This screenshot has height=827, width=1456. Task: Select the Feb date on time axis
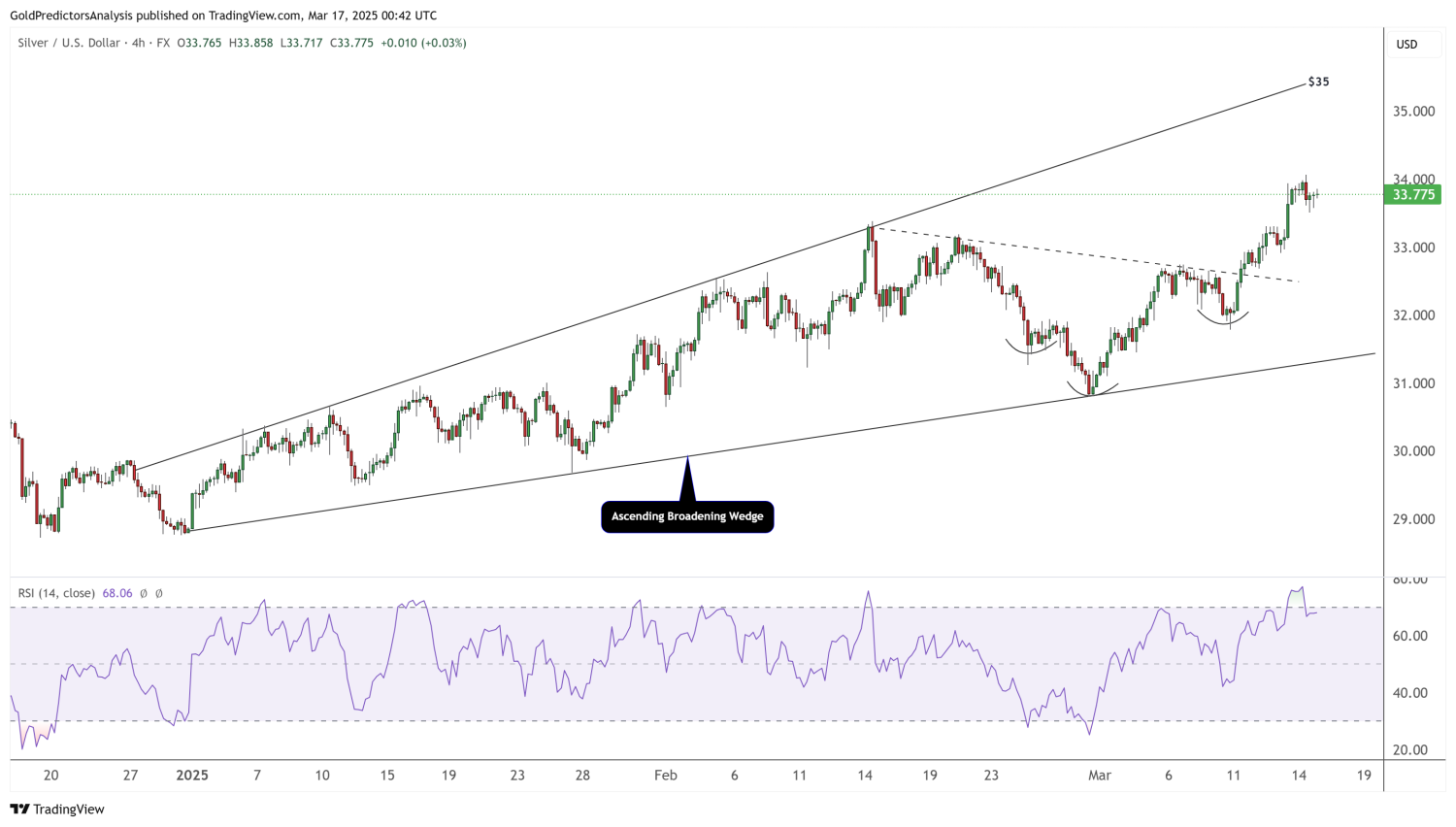point(665,776)
